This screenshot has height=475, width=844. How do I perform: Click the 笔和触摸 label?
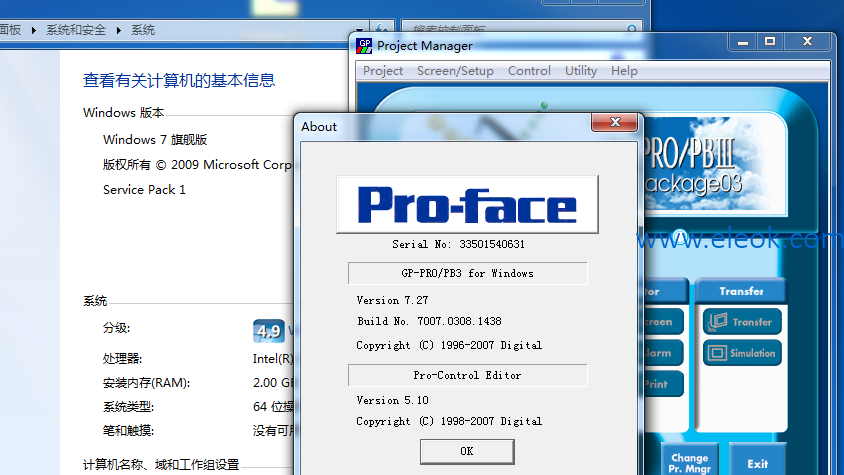pyautogui.click(x=128, y=431)
